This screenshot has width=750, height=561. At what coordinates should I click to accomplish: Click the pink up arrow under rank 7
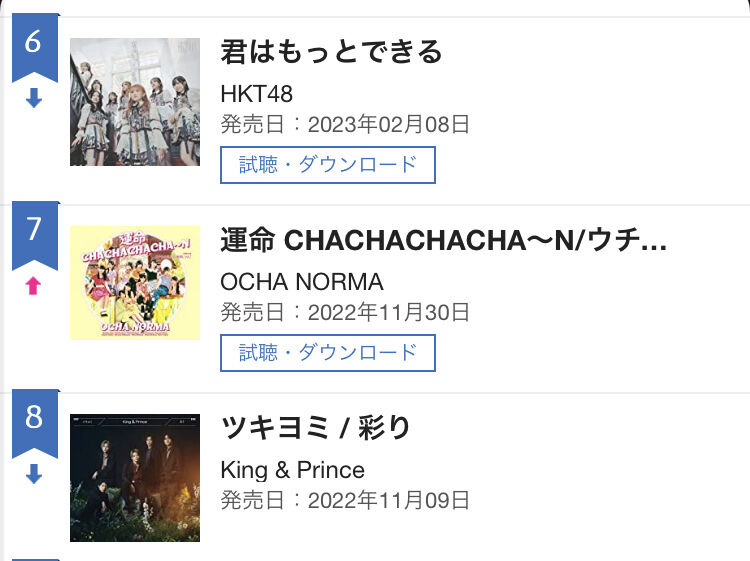(34, 286)
